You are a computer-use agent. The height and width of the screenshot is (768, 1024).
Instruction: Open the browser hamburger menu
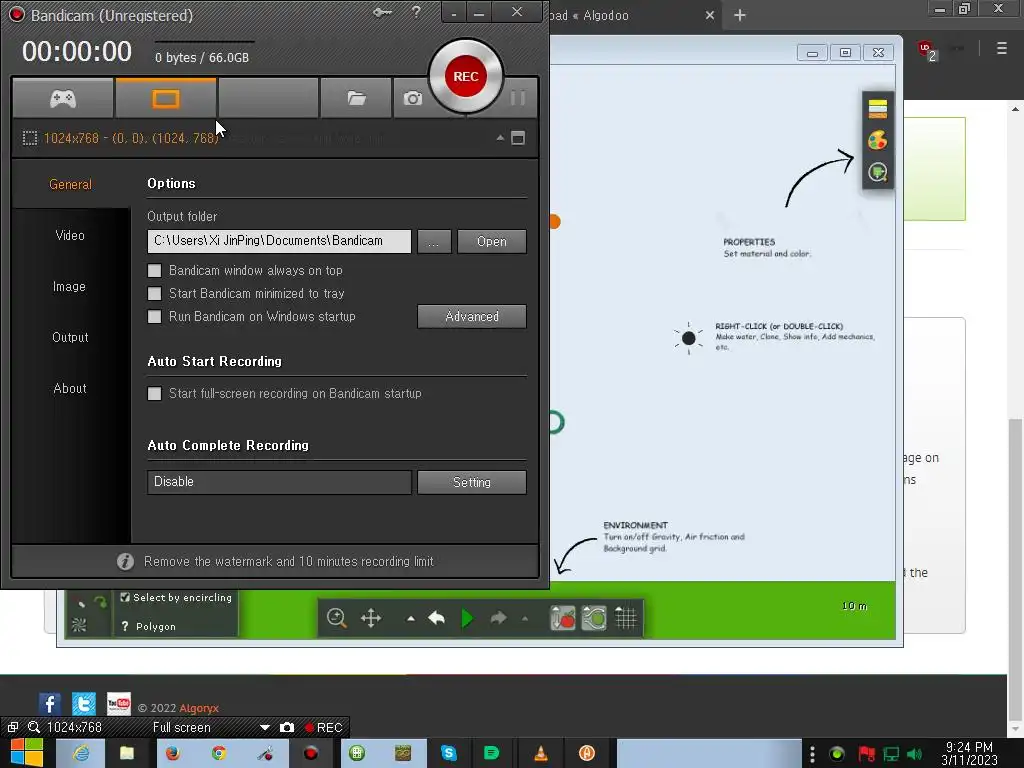click(x=1001, y=48)
